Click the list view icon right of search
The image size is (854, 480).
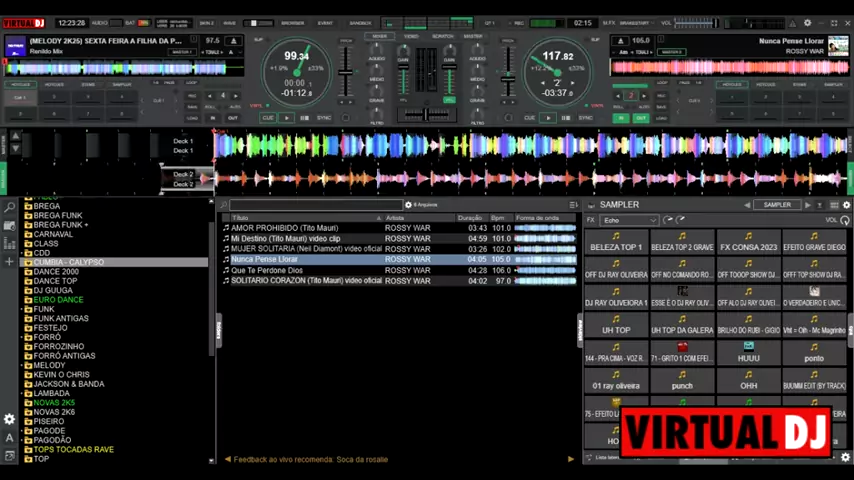(573, 205)
